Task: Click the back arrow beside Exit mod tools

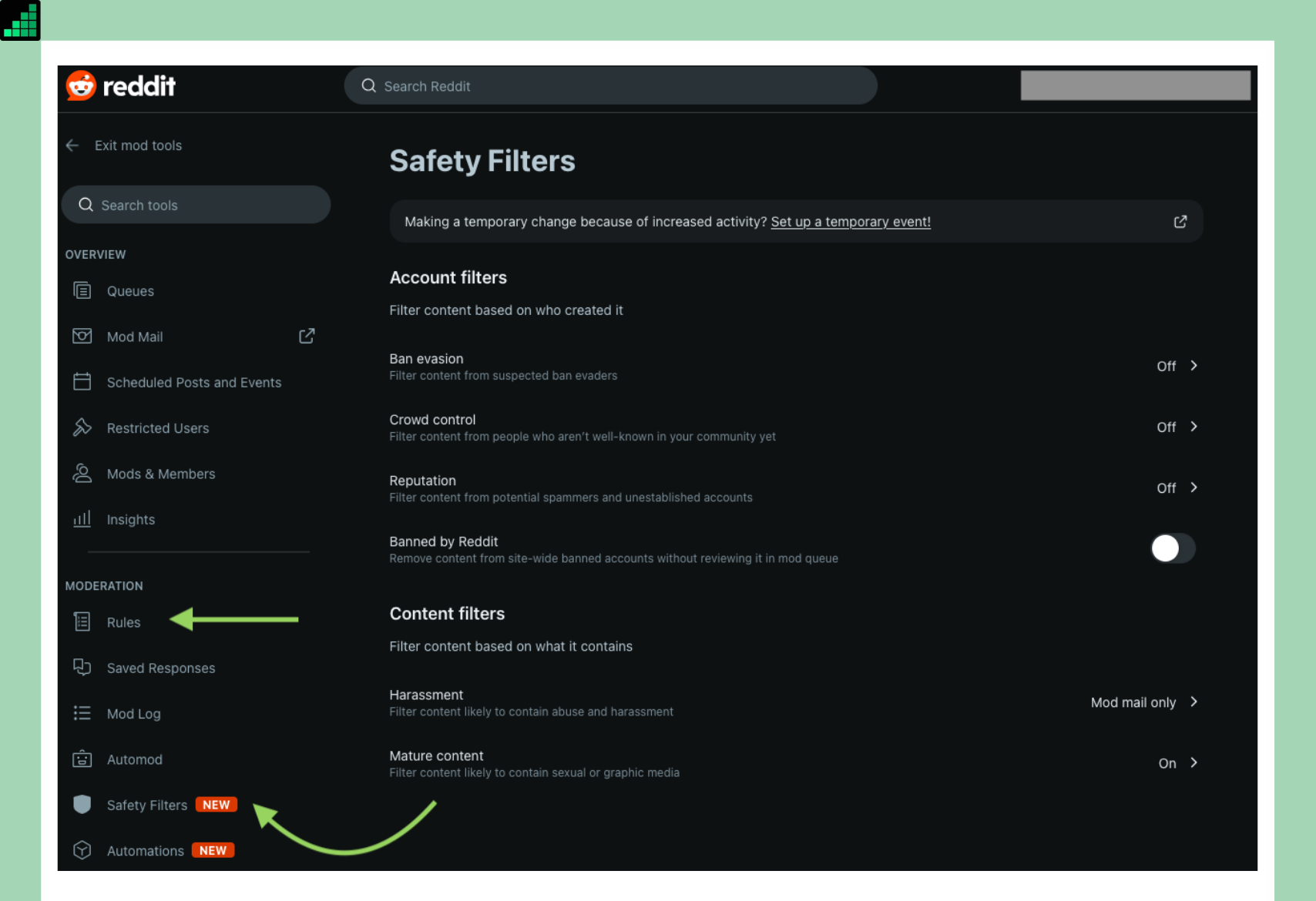Action: pyautogui.click(x=72, y=146)
